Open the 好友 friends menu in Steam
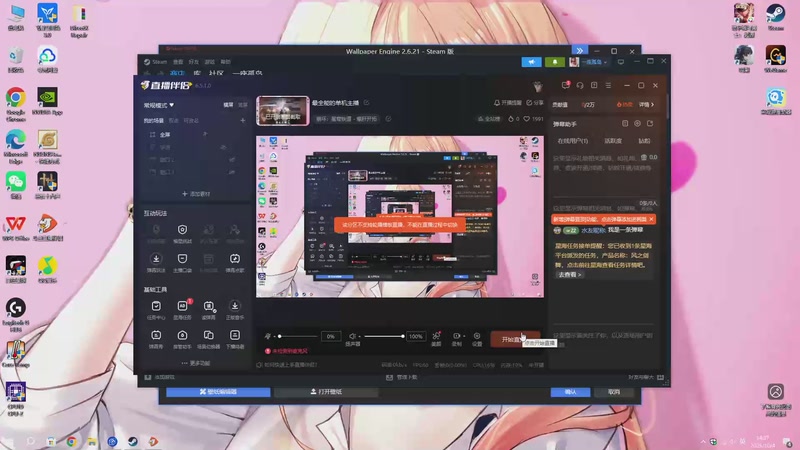The image size is (800, 450). [x=193, y=62]
